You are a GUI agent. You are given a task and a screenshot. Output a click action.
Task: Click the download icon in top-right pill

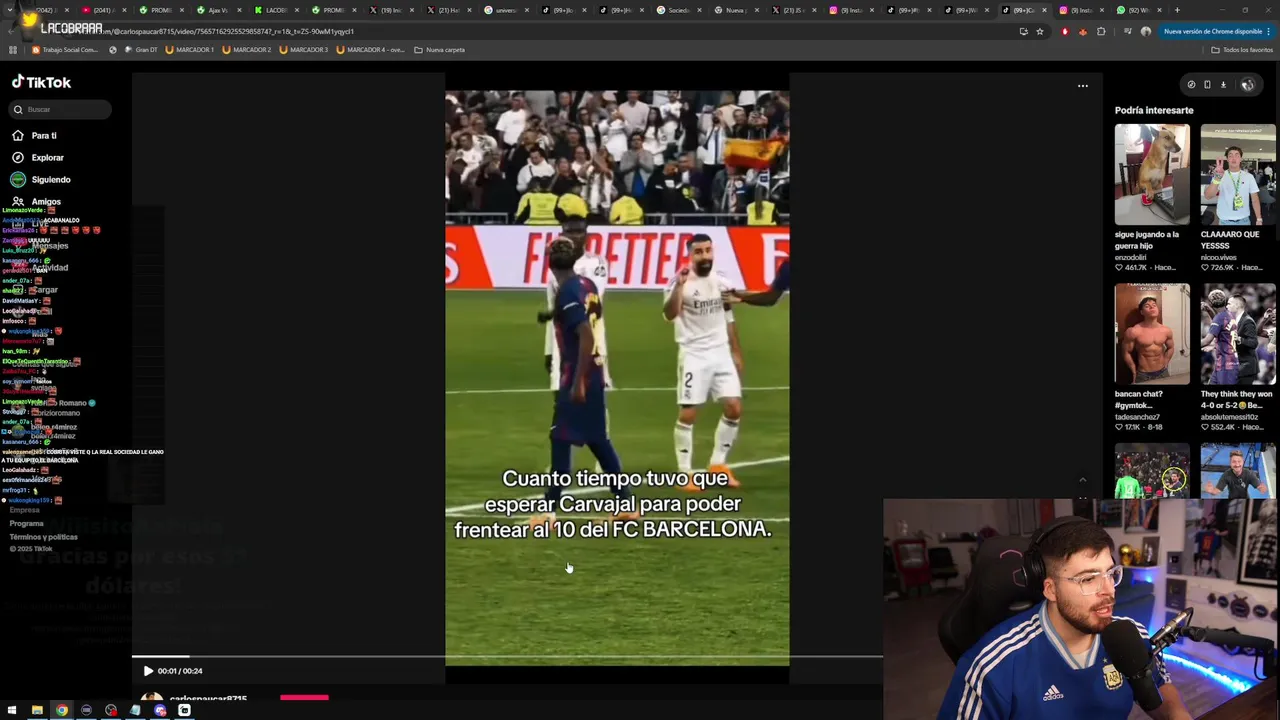tap(1223, 85)
